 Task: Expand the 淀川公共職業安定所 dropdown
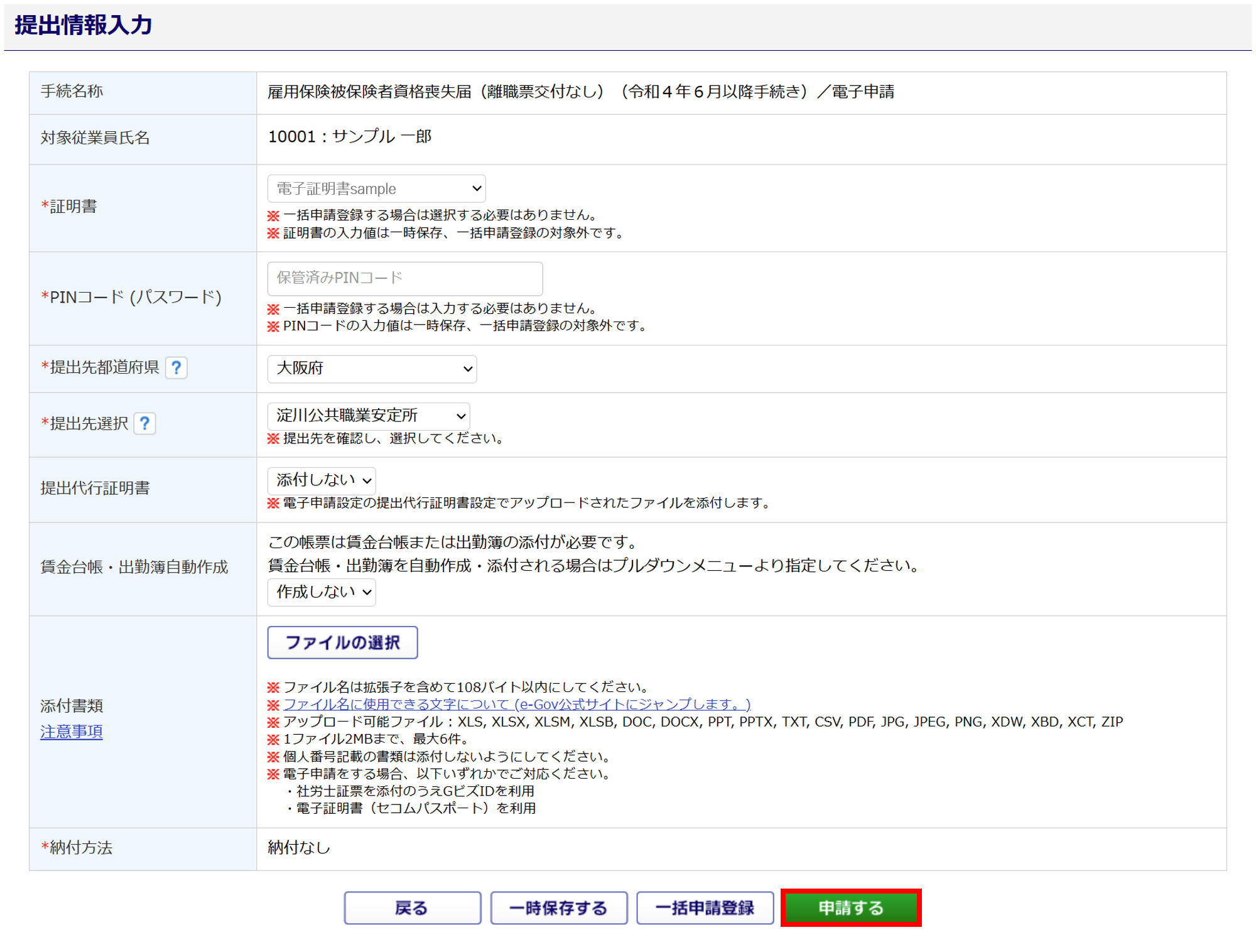[x=369, y=416]
